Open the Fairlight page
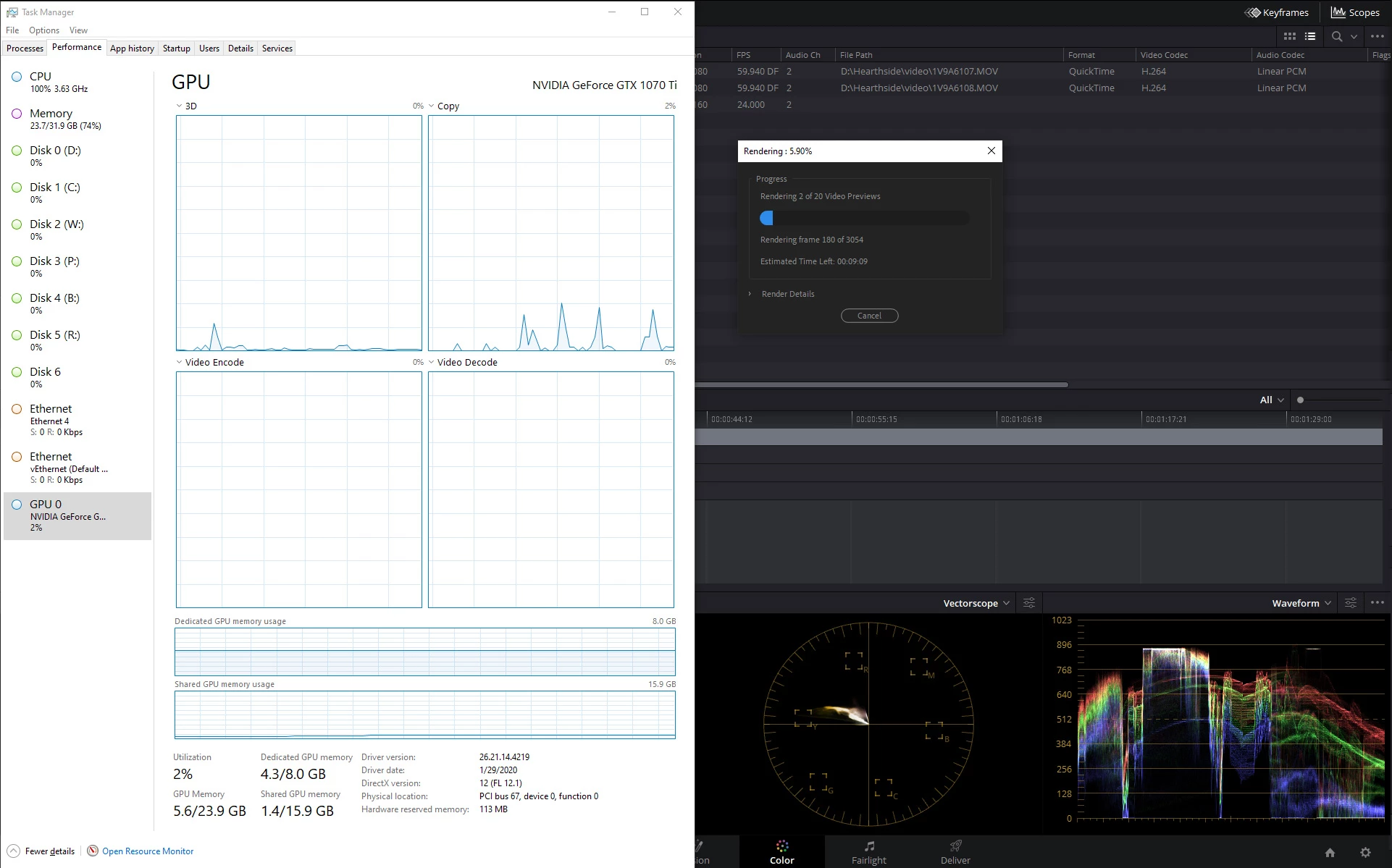 (868, 852)
